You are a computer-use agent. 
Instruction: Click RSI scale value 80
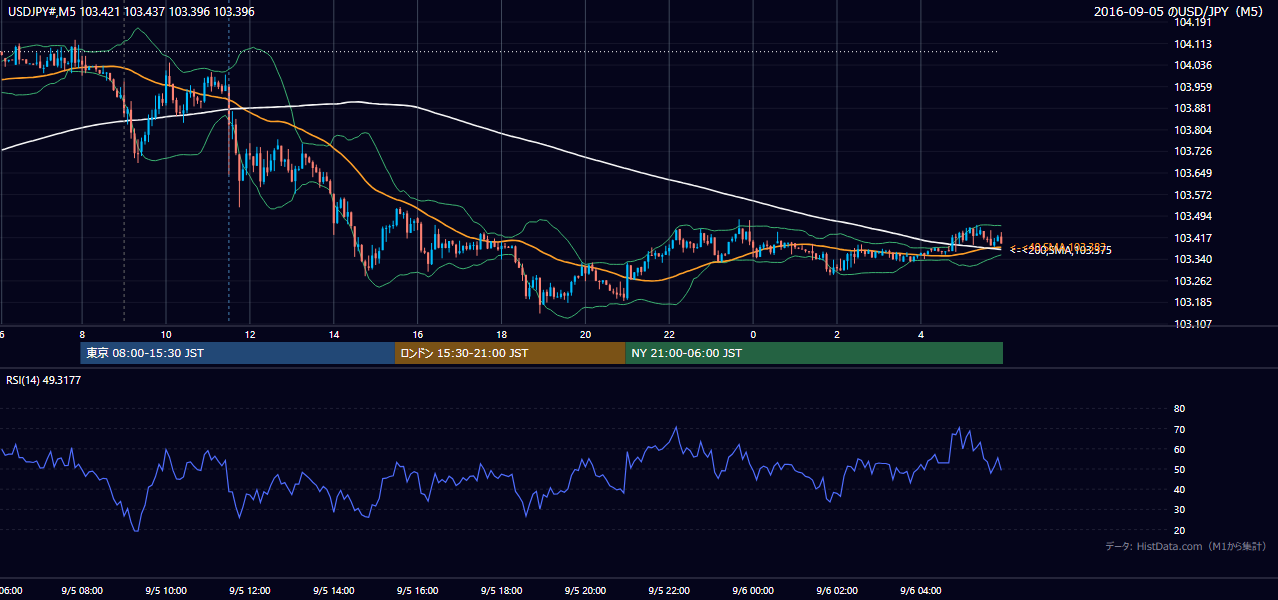point(1179,409)
